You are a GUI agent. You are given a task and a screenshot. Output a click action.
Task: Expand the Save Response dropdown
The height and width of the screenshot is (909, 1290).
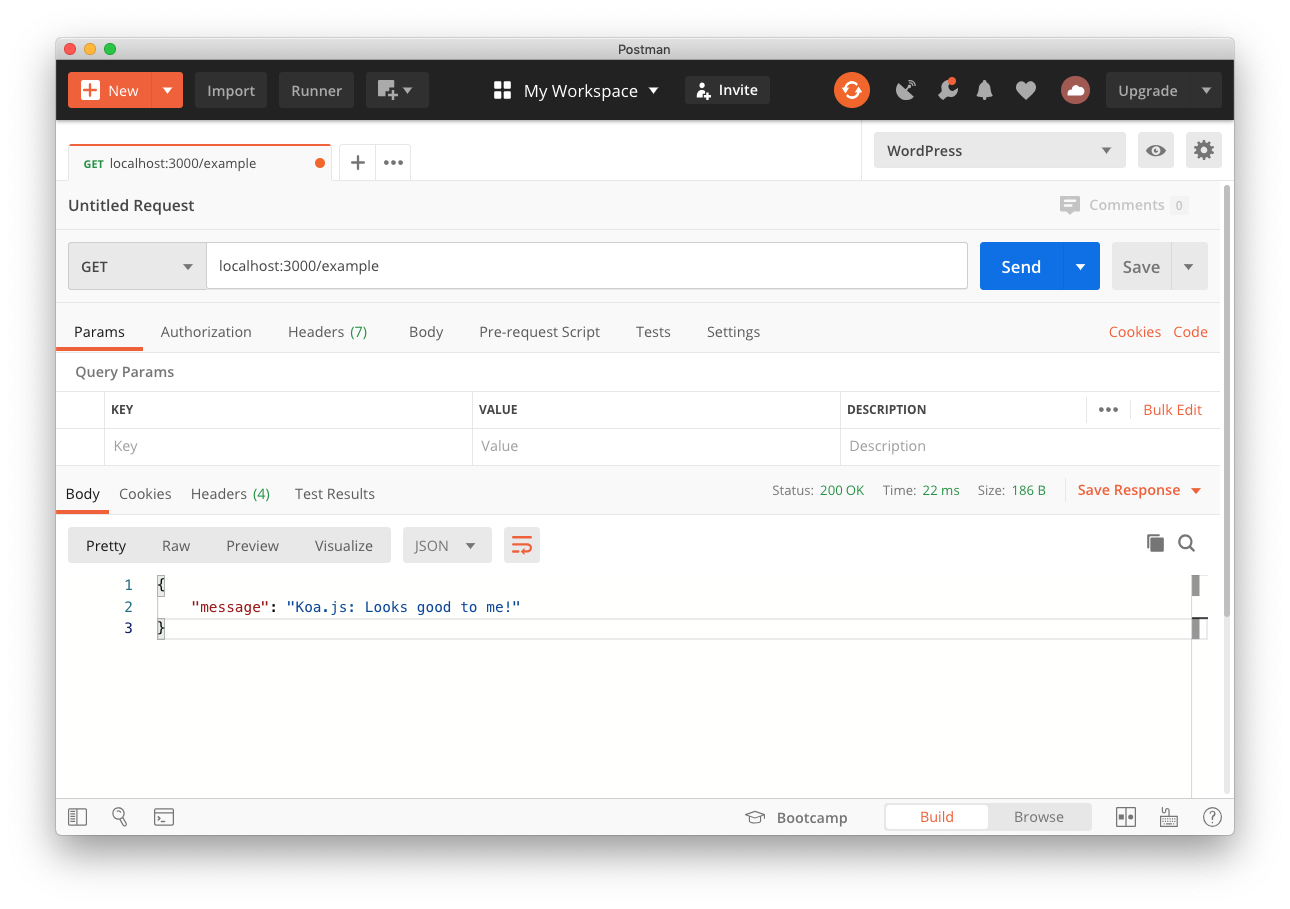(x=1195, y=490)
